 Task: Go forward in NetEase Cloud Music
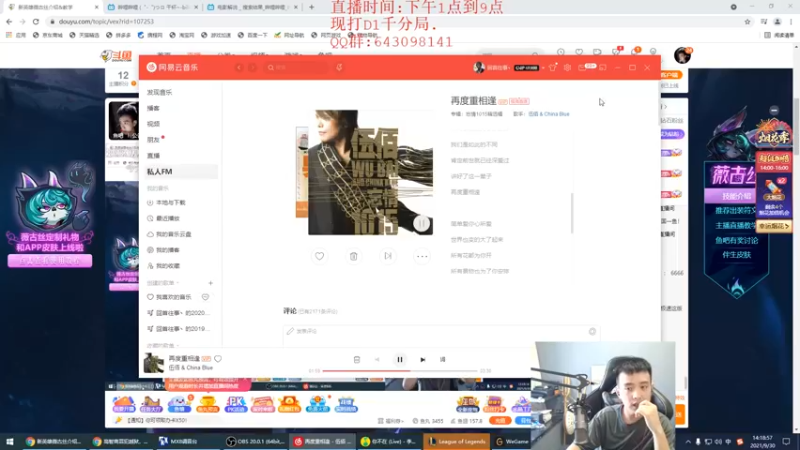point(253,67)
